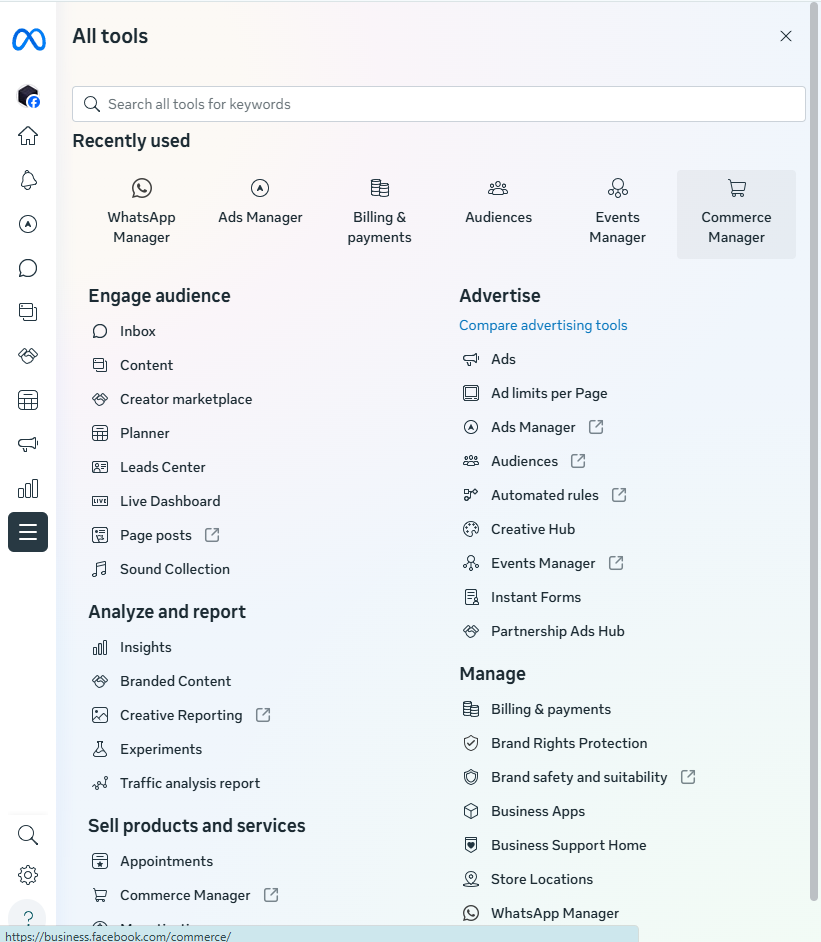This screenshot has width=821, height=942.
Task: Open help via the question mark icon
Action: pos(27,916)
